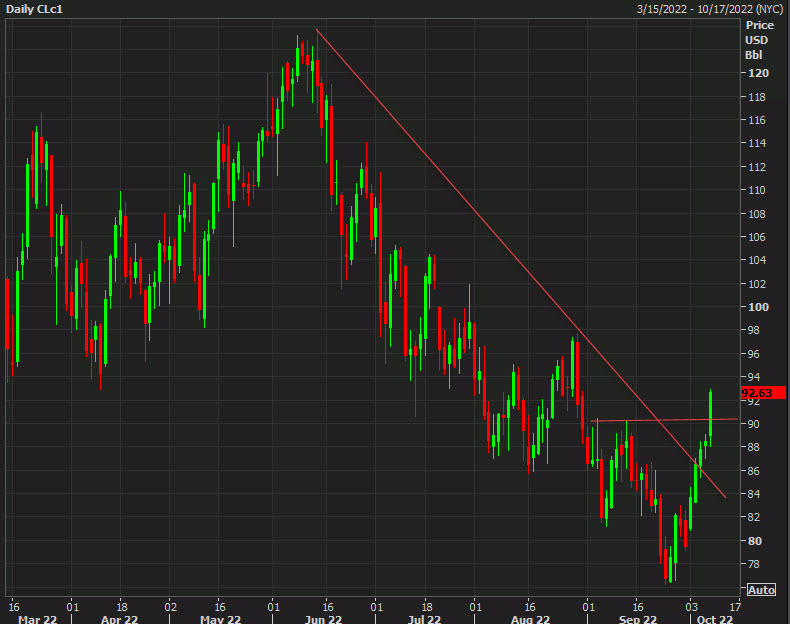The image size is (790, 624).
Task: Click the 3/15/2022 - 10/17/2022 (NYC) date range
Action: click(710, 9)
